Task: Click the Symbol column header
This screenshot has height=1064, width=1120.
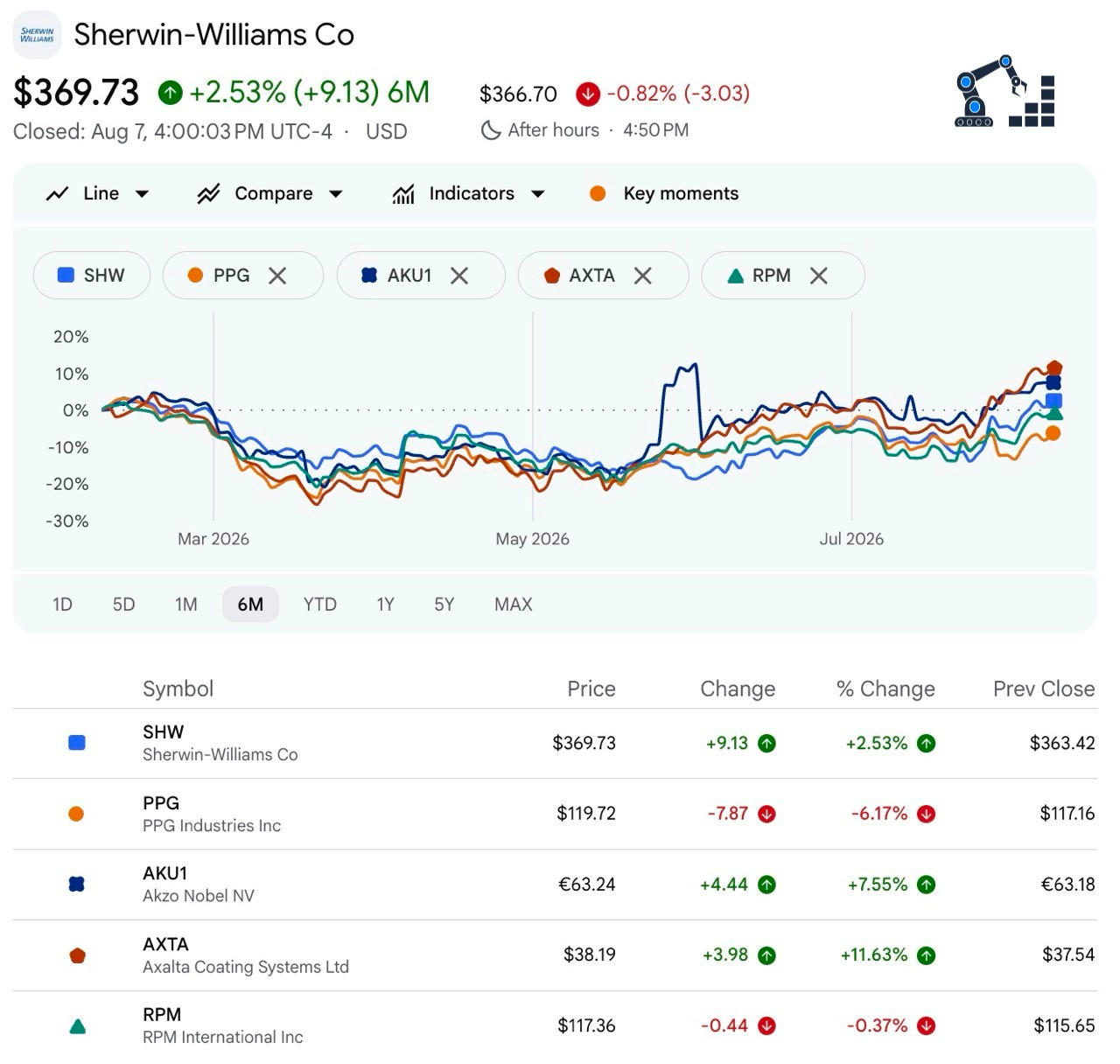Action: [x=178, y=689]
